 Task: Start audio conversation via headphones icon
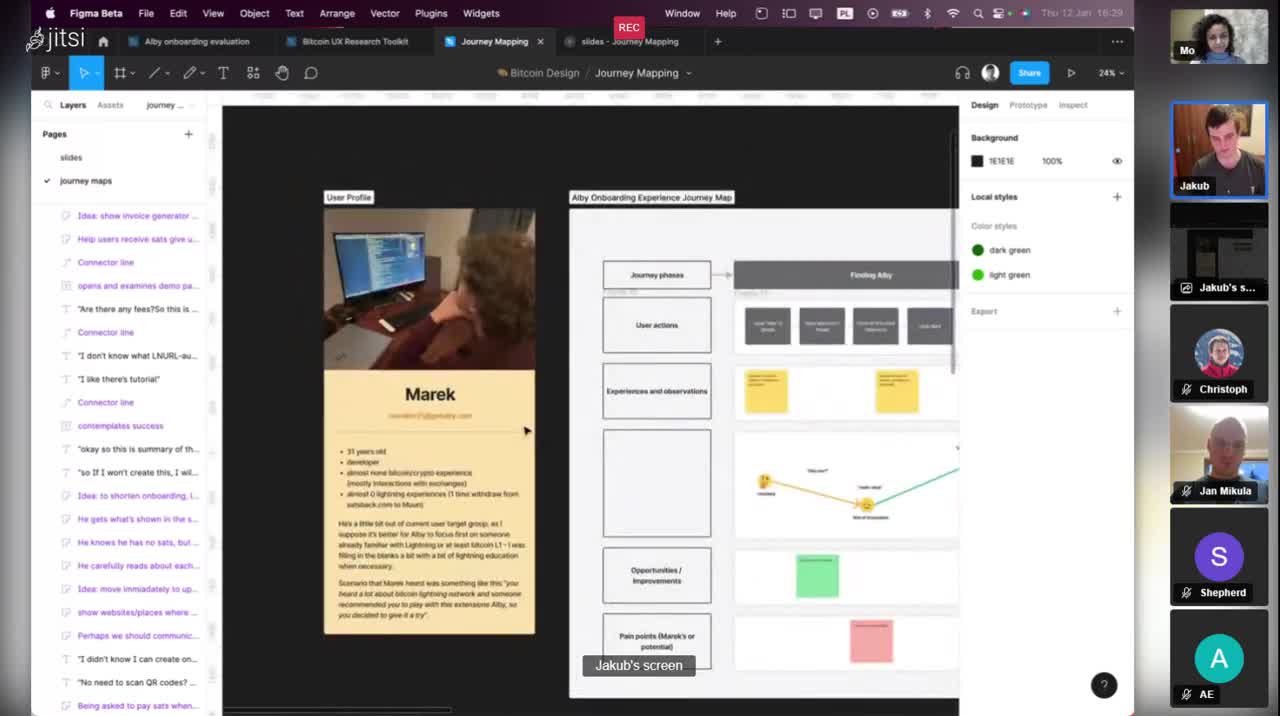coord(962,73)
